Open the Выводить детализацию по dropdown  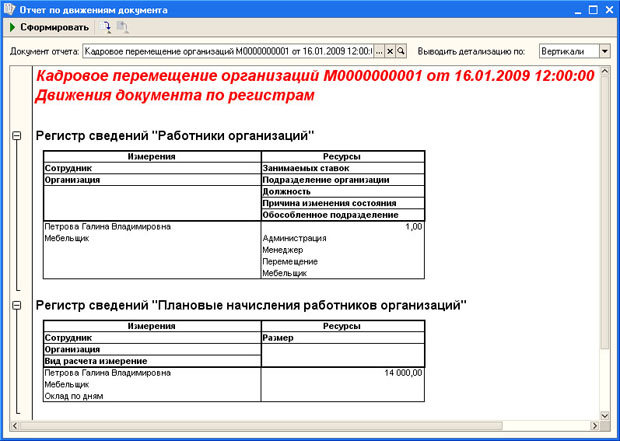[x=605, y=51]
